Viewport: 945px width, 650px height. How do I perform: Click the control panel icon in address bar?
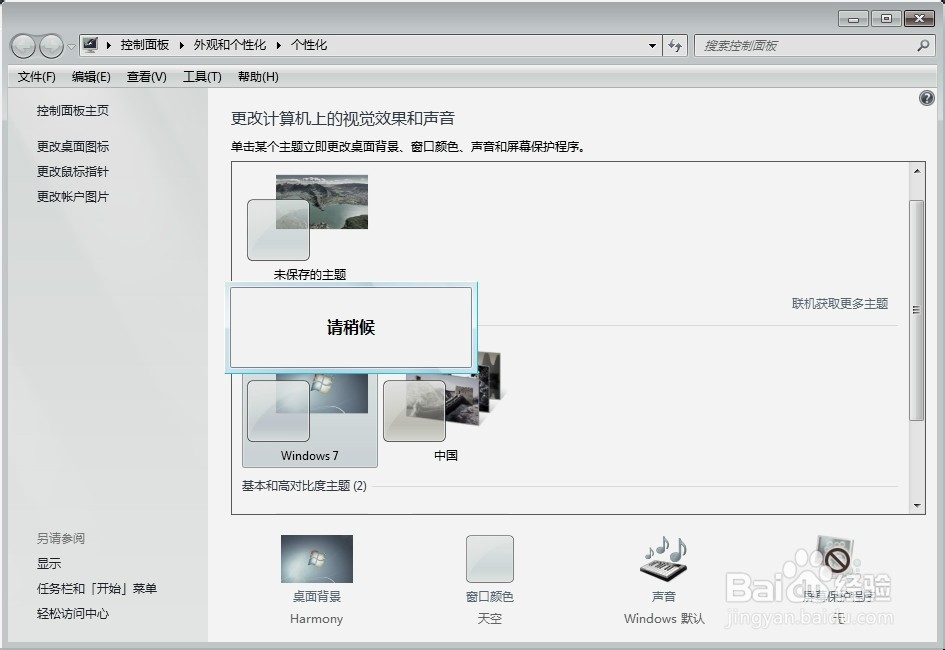coord(90,44)
